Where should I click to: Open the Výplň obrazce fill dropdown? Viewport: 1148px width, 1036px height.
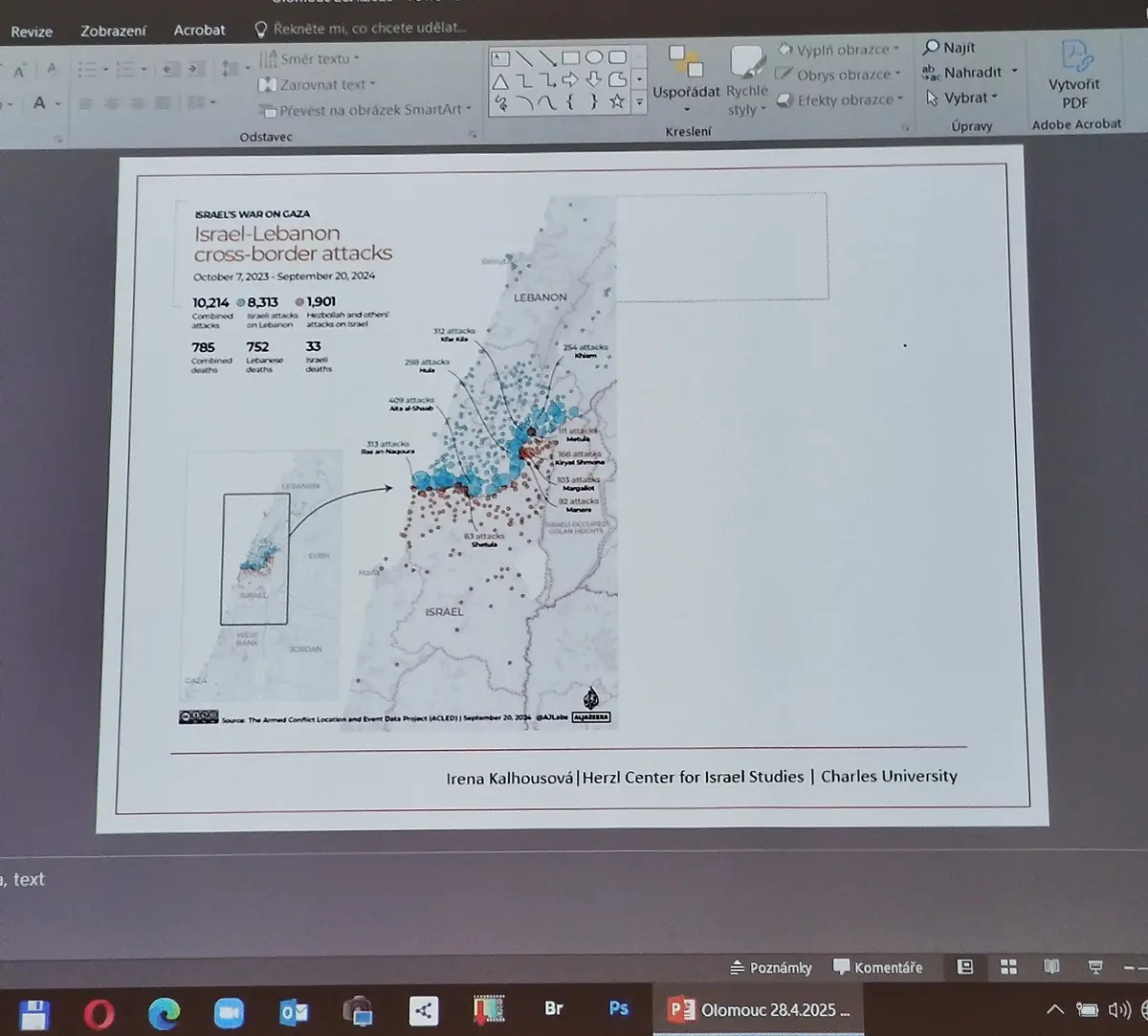[x=838, y=50]
